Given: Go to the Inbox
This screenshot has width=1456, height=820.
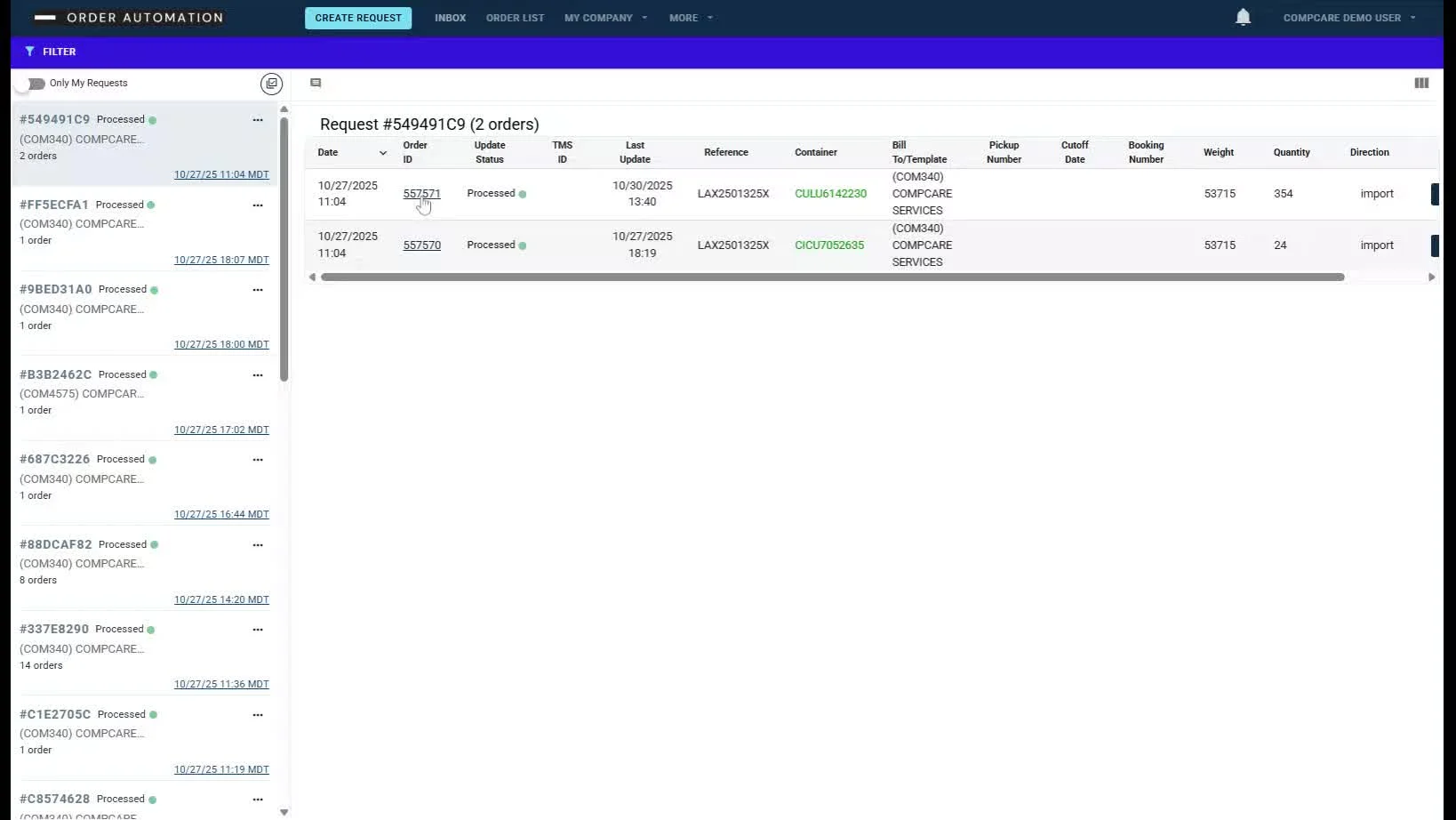Looking at the screenshot, I should click(450, 18).
